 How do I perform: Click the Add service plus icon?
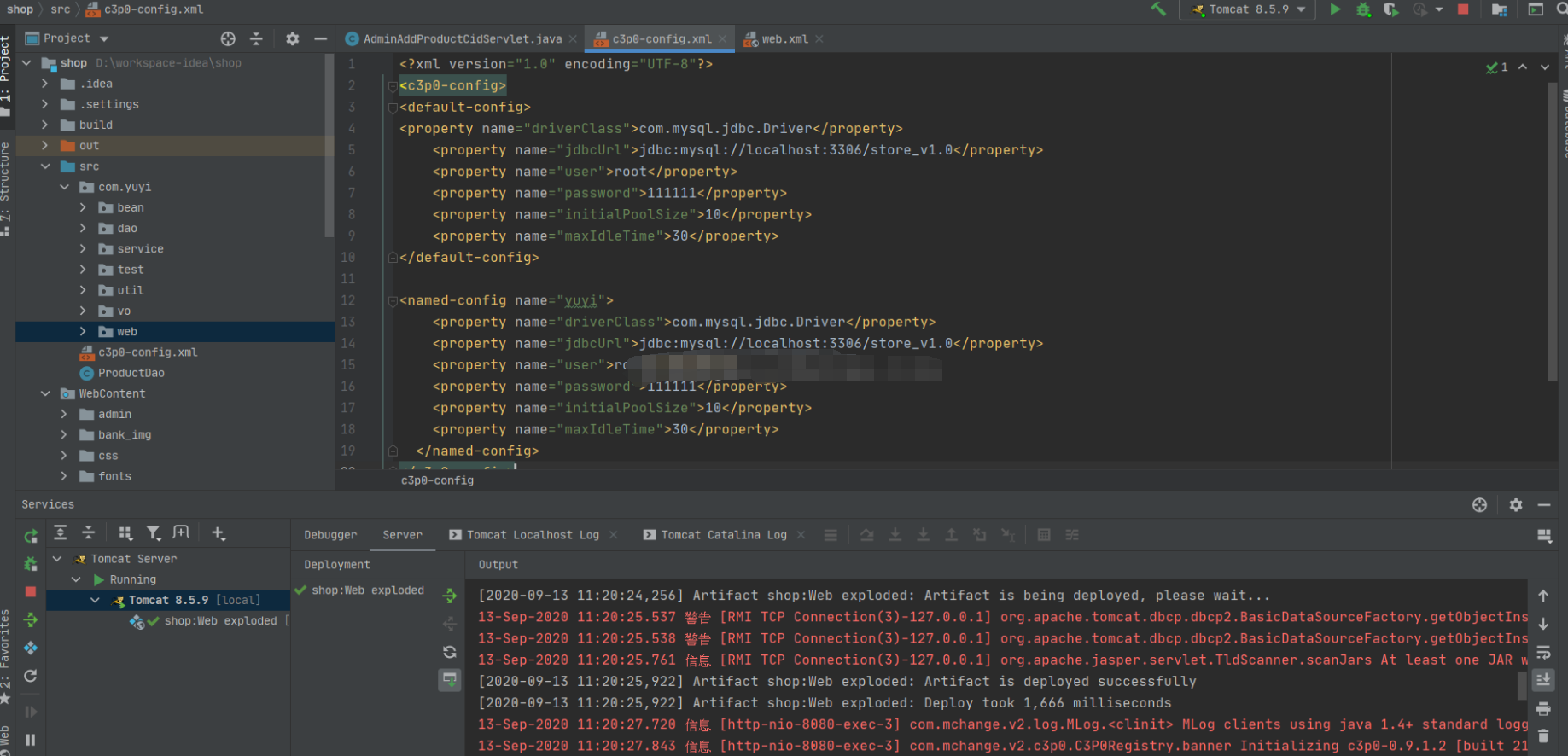point(219,533)
